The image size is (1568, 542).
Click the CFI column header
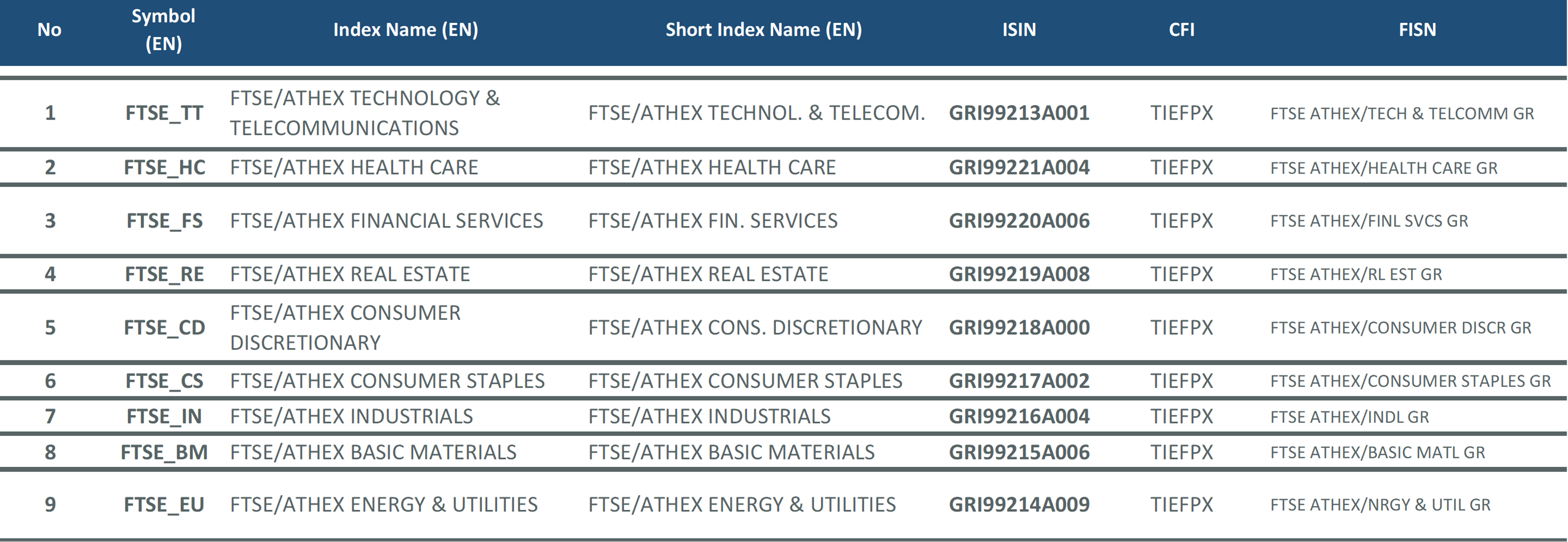1181,30
